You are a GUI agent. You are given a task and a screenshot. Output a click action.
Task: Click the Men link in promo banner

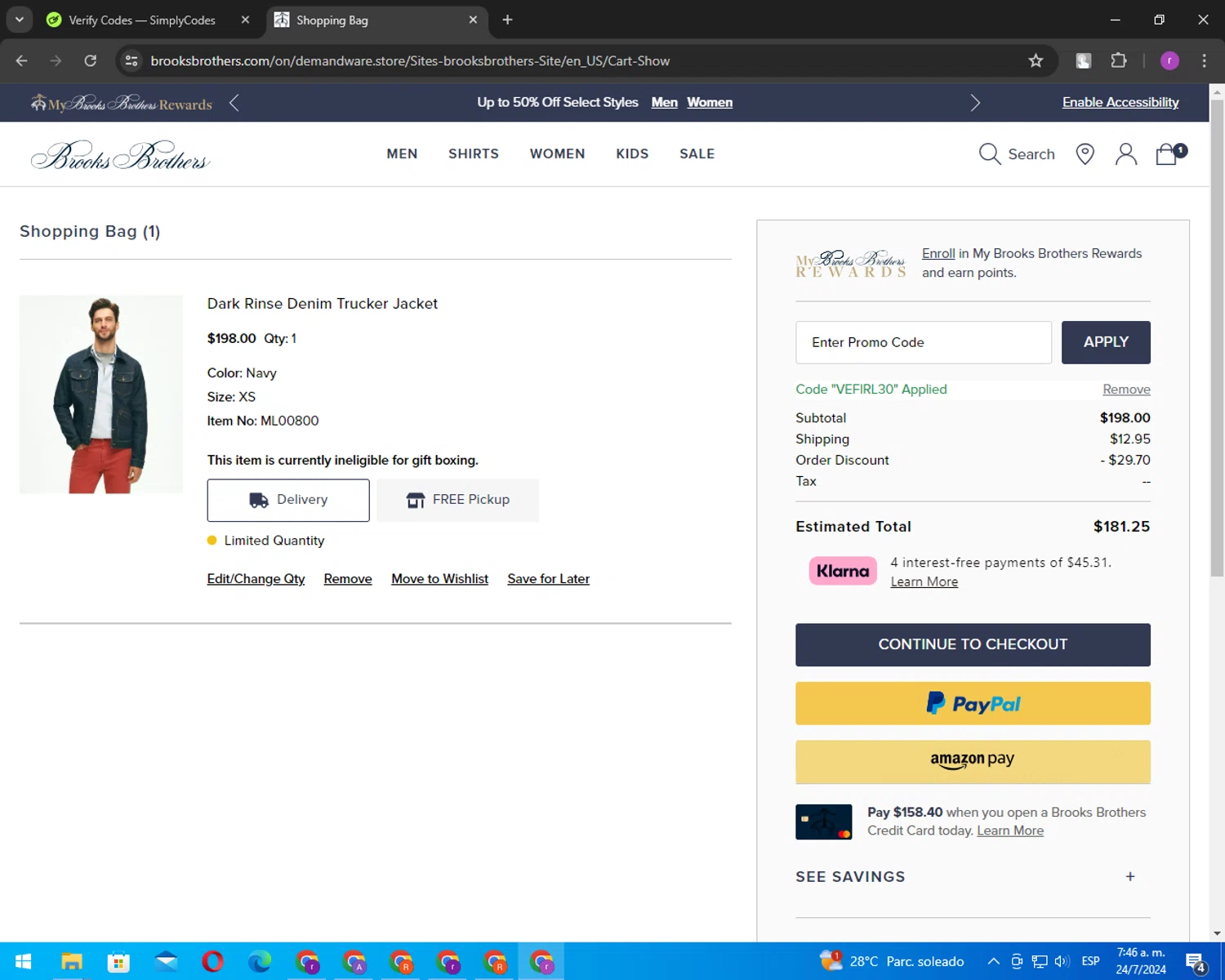[x=664, y=102]
